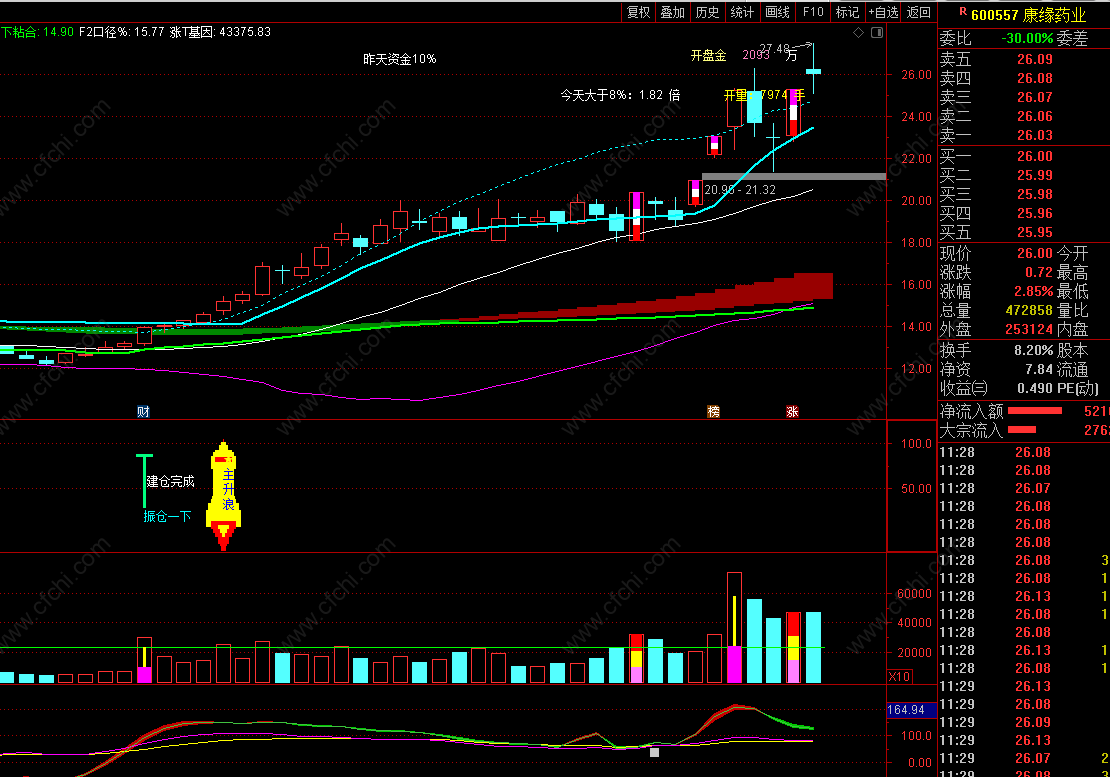Click the 今开 label

[x=1072, y=253]
